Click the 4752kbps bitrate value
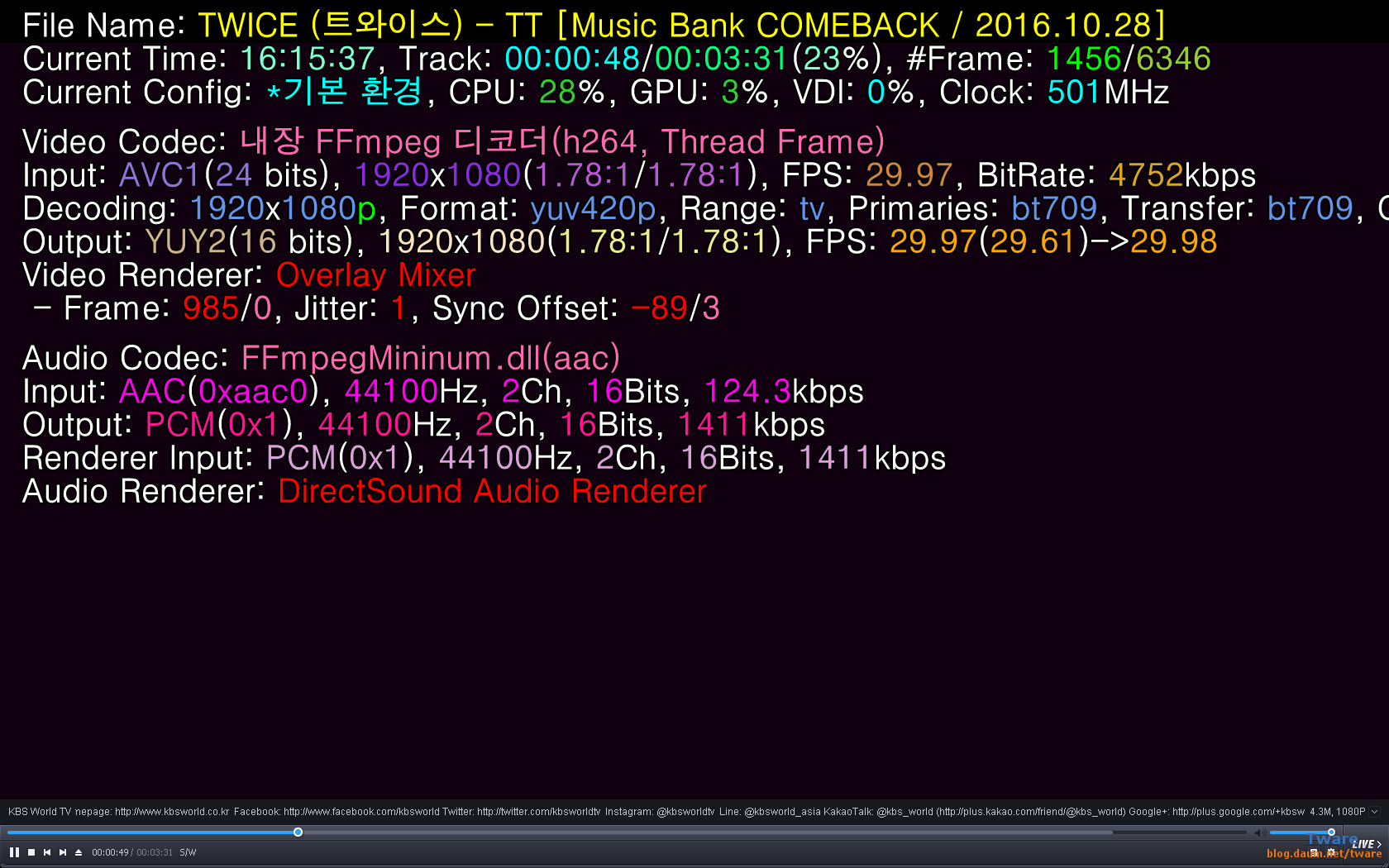This screenshot has height=868, width=1389. 1182,175
